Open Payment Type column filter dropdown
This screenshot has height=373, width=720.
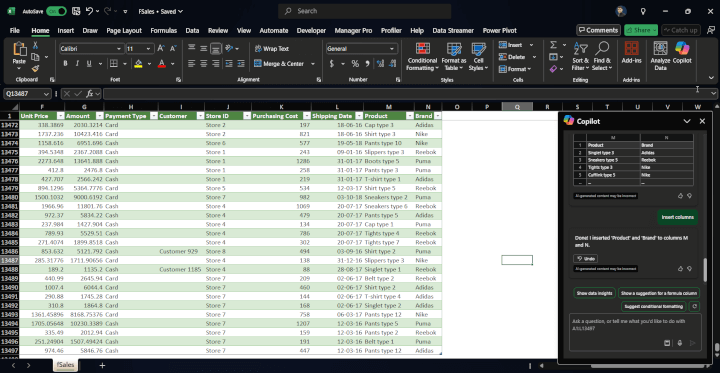[x=154, y=116]
